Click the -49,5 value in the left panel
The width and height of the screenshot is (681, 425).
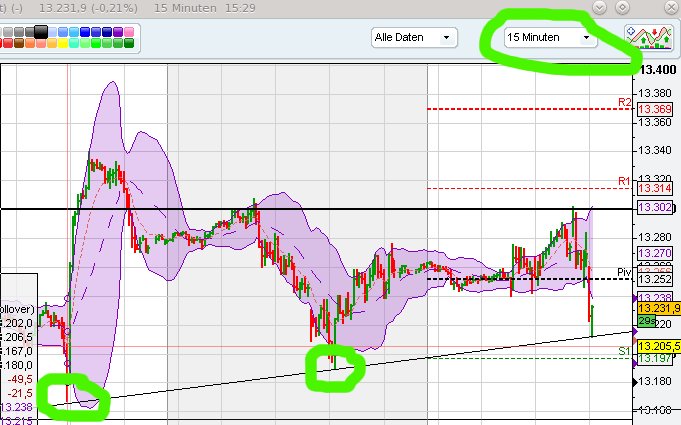coord(20,379)
